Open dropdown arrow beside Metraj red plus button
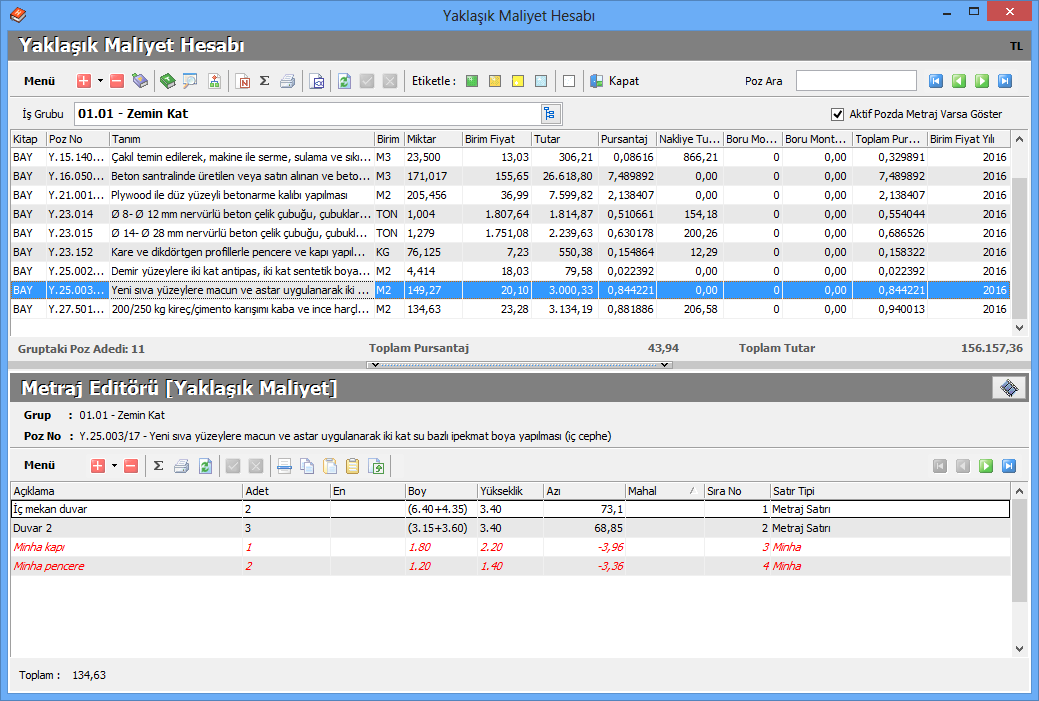The width and height of the screenshot is (1039, 701). coord(114,466)
